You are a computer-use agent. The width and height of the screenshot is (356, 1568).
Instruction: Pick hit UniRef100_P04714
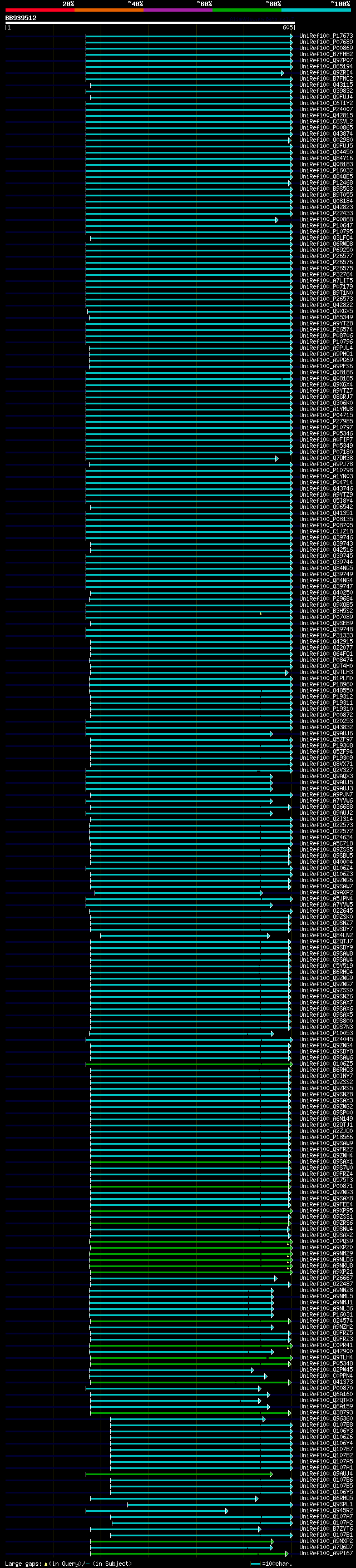pyautogui.click(x=325, y=483)
